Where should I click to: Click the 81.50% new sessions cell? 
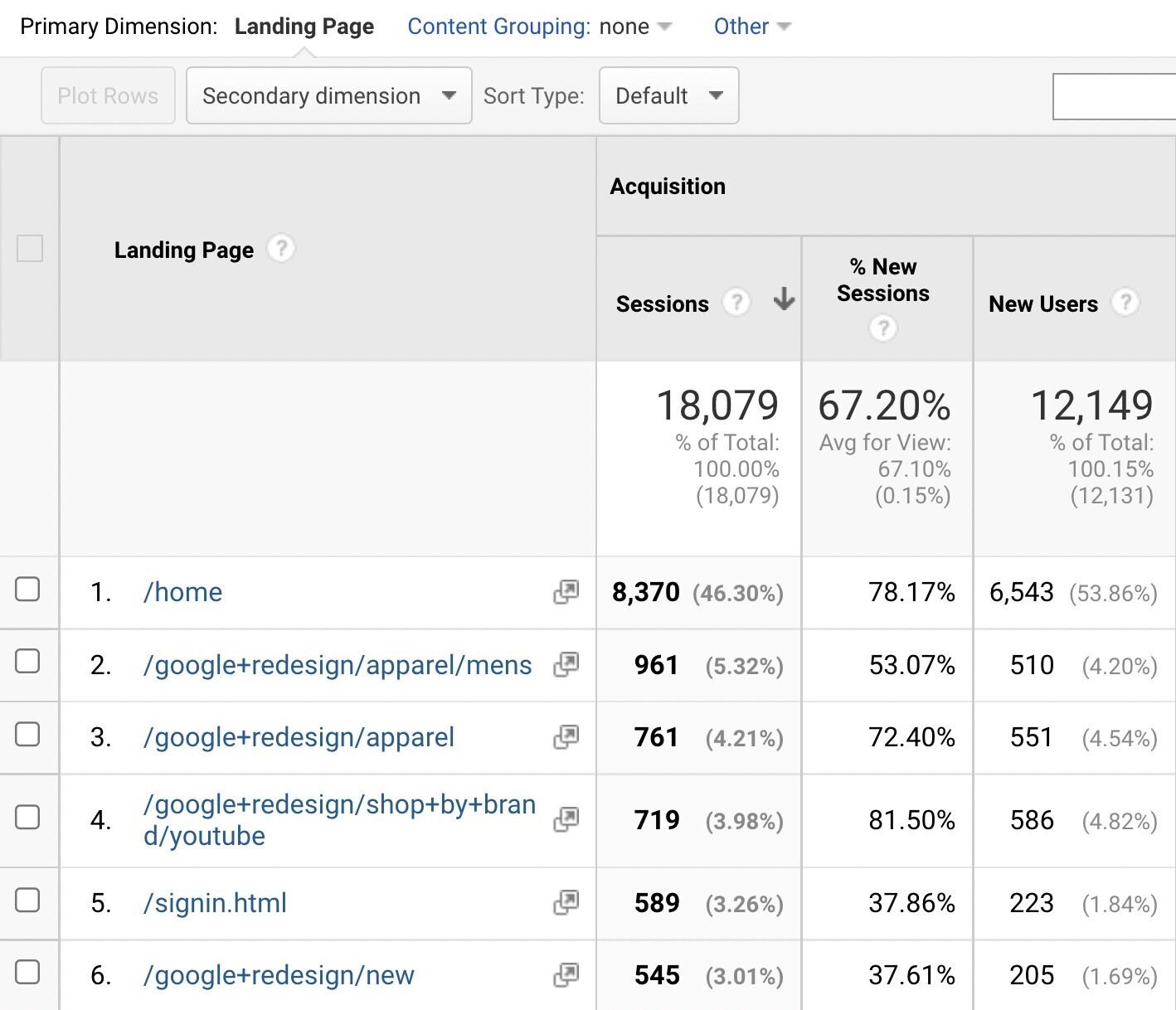point(911,820)
